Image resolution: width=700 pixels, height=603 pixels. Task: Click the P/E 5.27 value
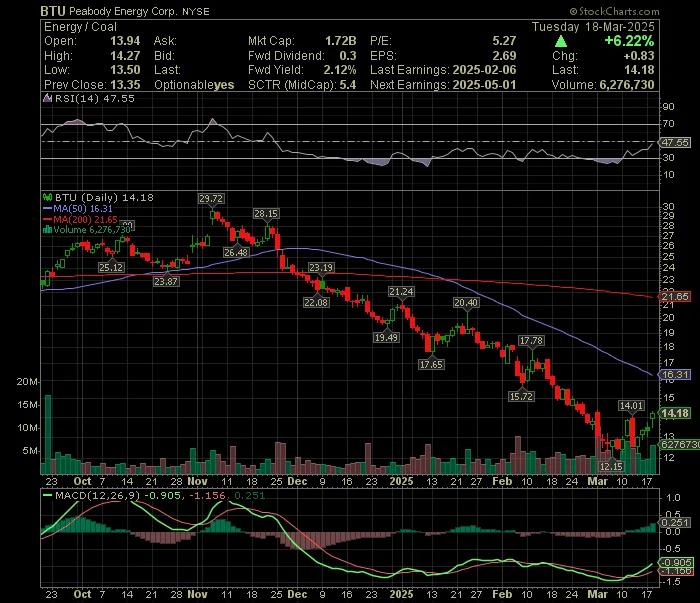(x=504, y=41)
